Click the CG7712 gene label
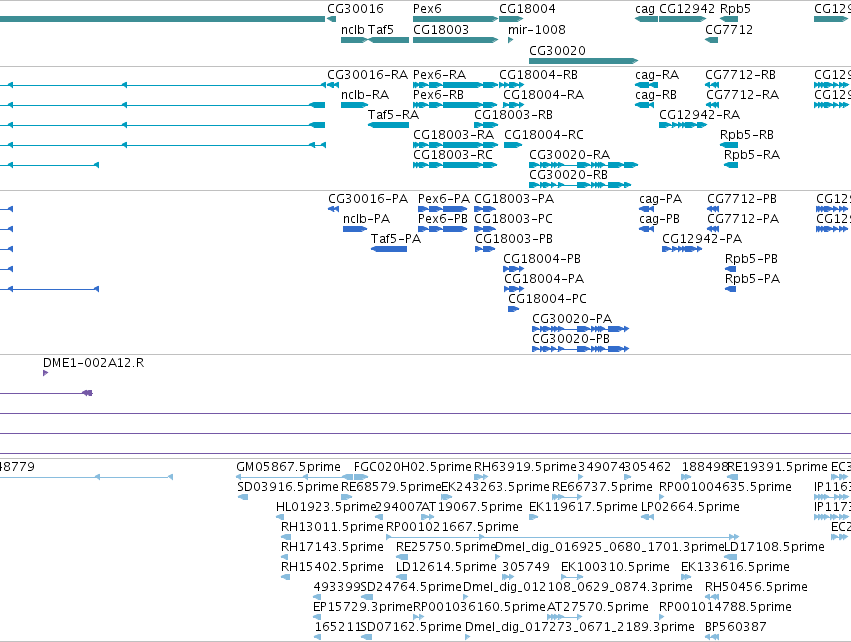This screenshot has width=851, height=642. tap(729, 29)
